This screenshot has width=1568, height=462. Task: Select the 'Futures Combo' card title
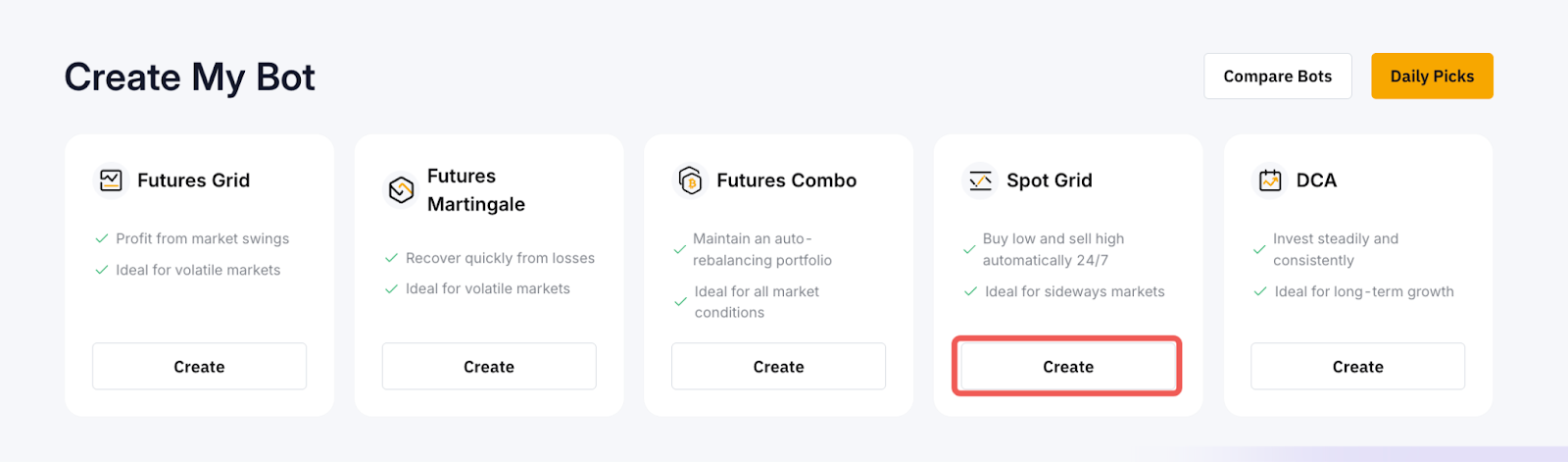(786, 180)
